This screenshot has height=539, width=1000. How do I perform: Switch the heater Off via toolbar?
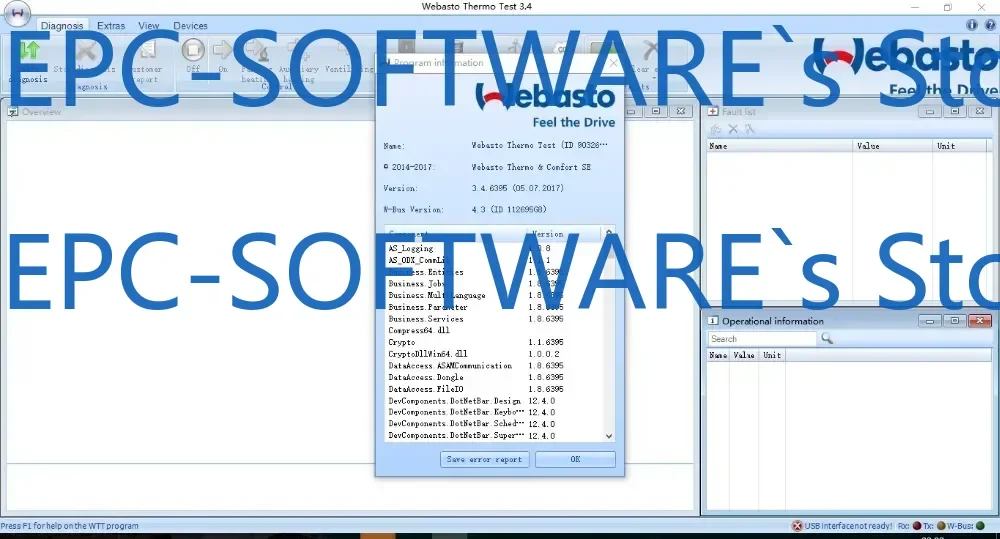[x=193, y=50]
